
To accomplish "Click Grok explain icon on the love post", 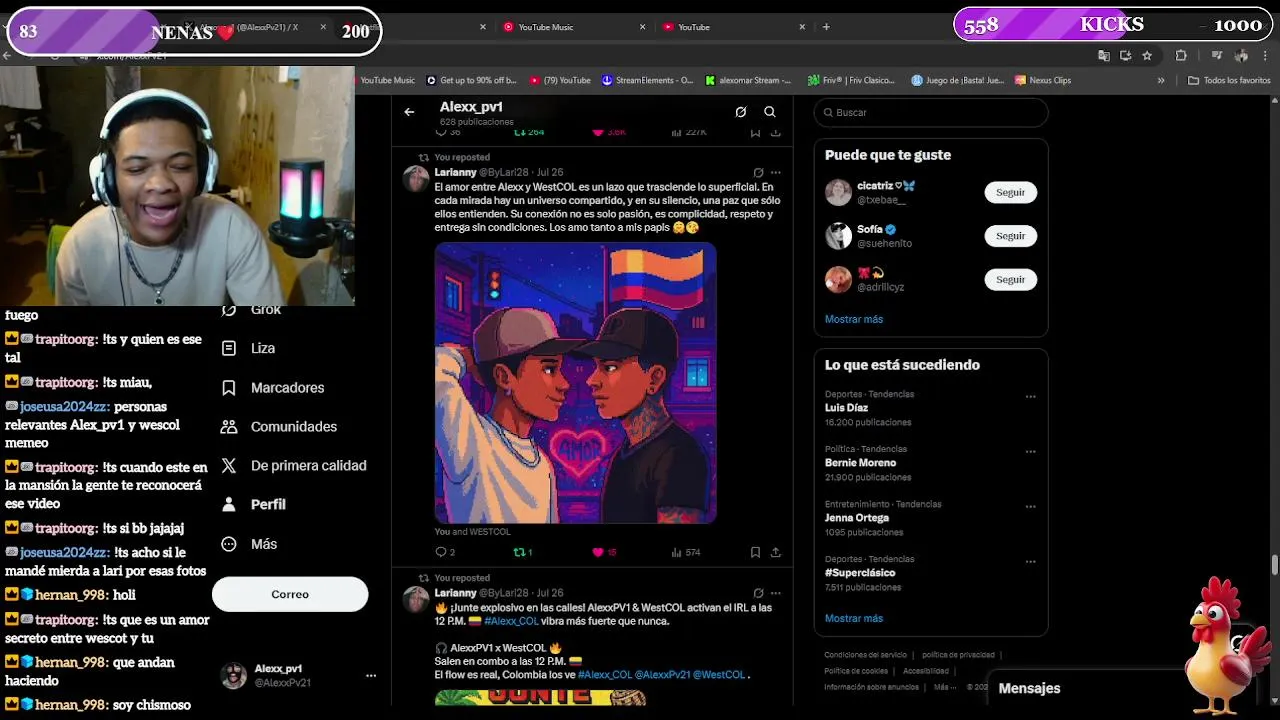I will [x=758, y=172].
